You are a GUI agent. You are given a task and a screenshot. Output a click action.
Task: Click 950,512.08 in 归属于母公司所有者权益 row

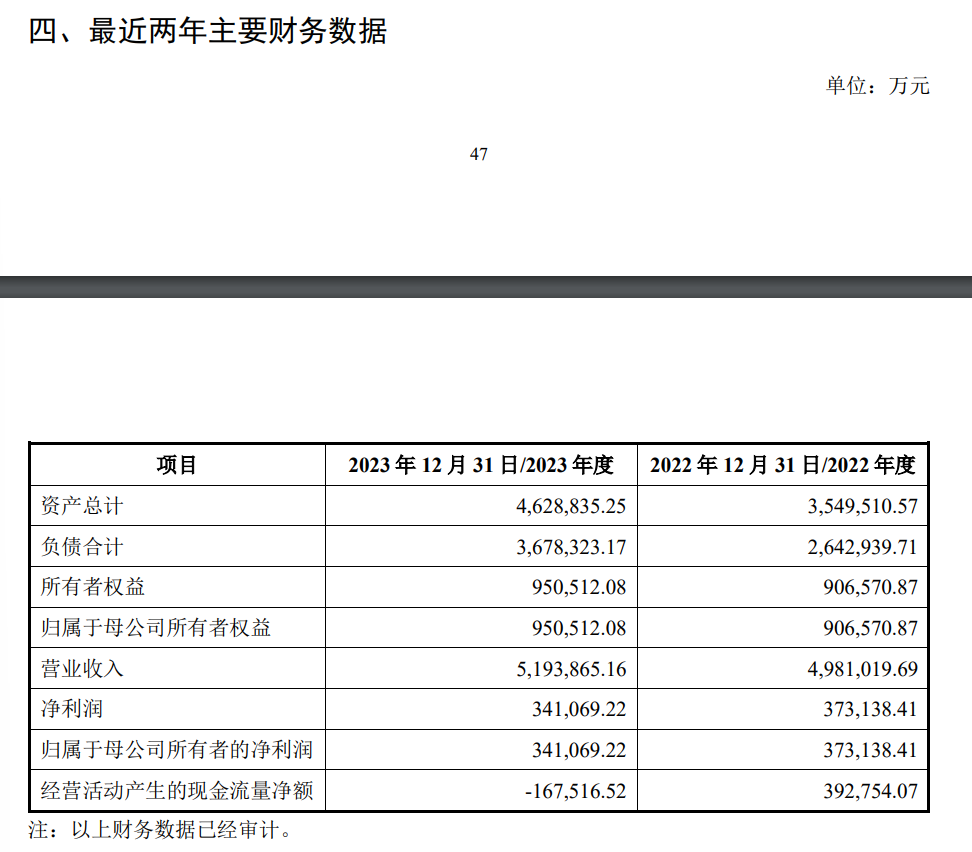pyautogui.click(x=579, y=628)
